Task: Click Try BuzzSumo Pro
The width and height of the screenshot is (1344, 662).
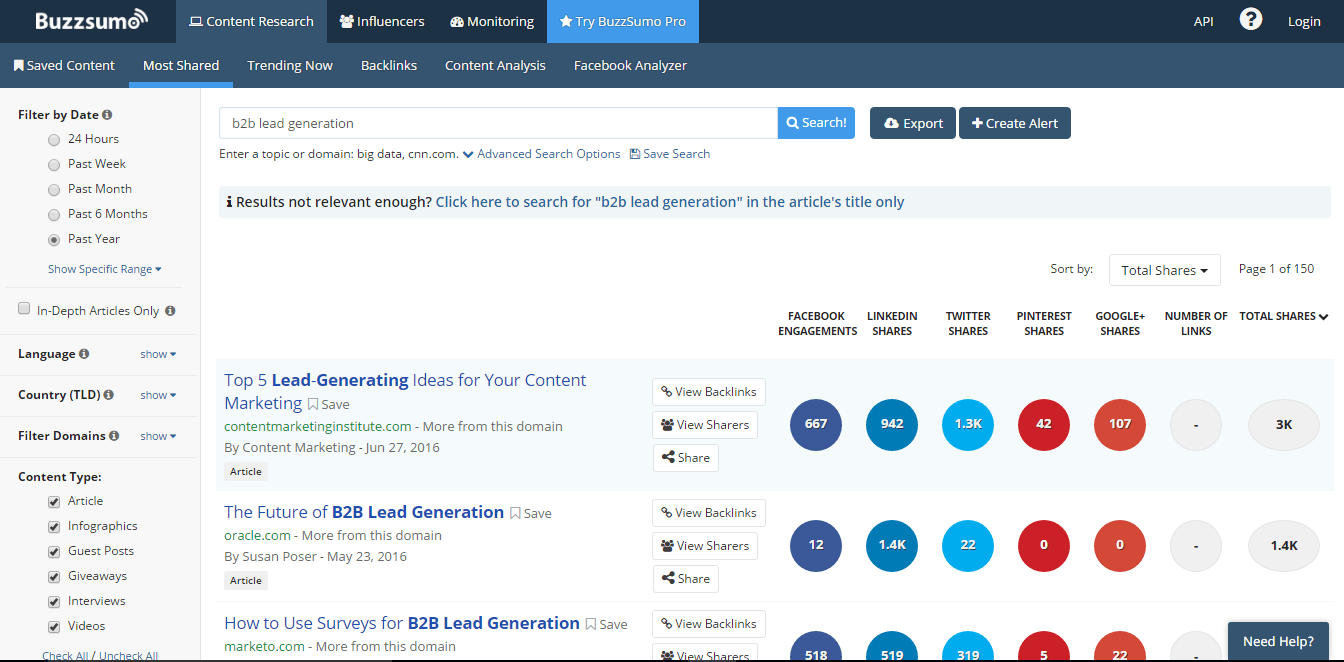Action: pyautogui.click(x=623, y=21)
